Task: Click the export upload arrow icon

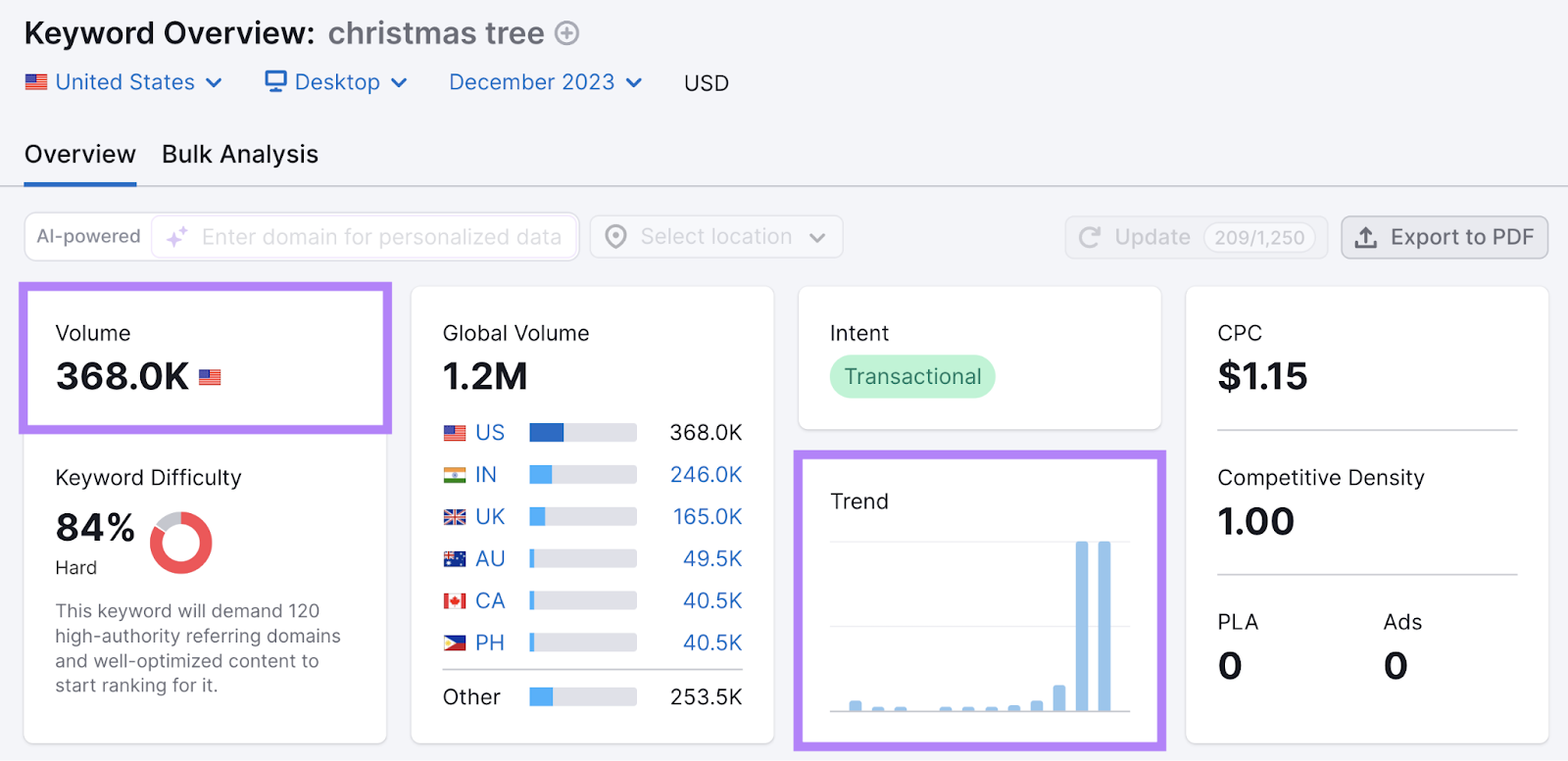Action: 1365,237
